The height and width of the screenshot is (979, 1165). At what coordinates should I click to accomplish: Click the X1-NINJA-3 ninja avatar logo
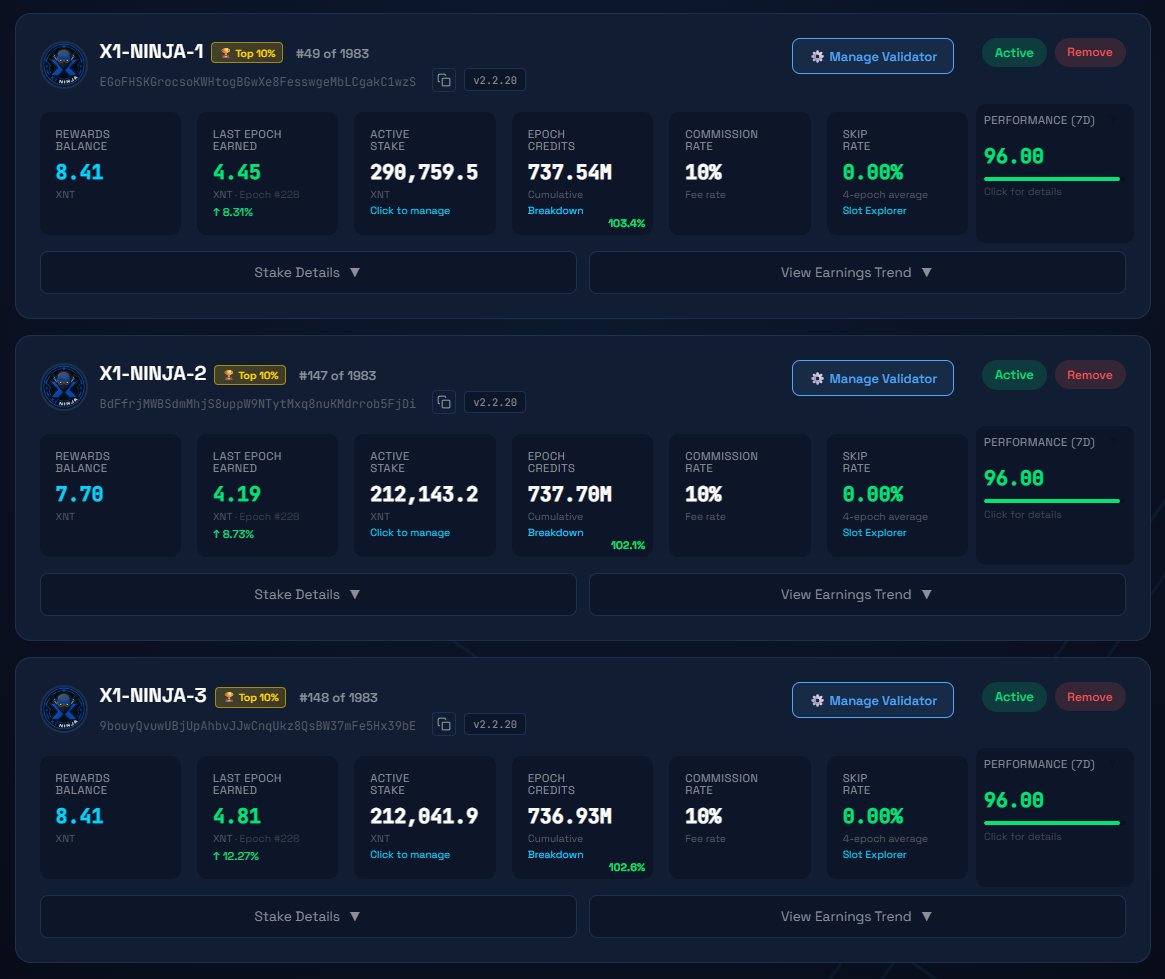(x=64, y=709)
